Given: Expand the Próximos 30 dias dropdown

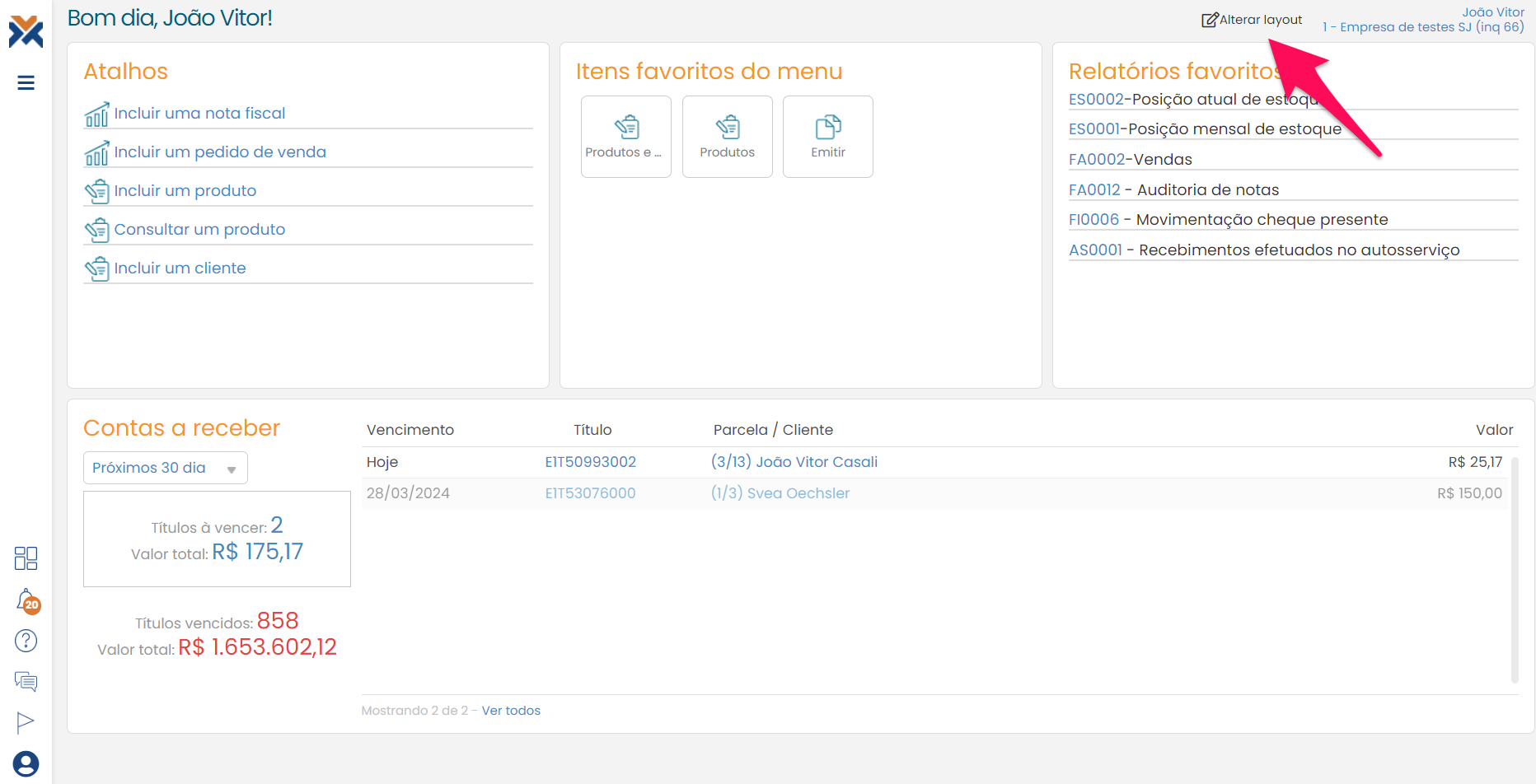Looking at the screenshot, I should pyautogui.click(x=165, y=468).
